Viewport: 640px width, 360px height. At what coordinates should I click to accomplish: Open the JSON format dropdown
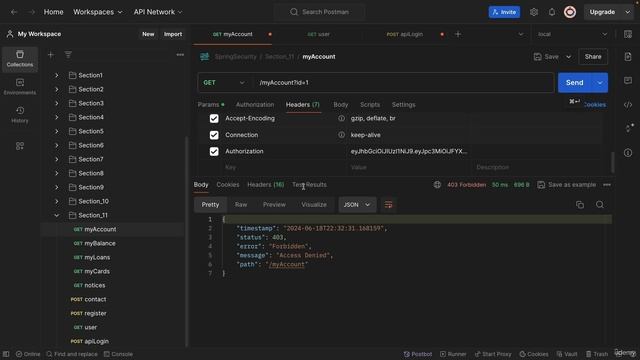pos(357,204)
